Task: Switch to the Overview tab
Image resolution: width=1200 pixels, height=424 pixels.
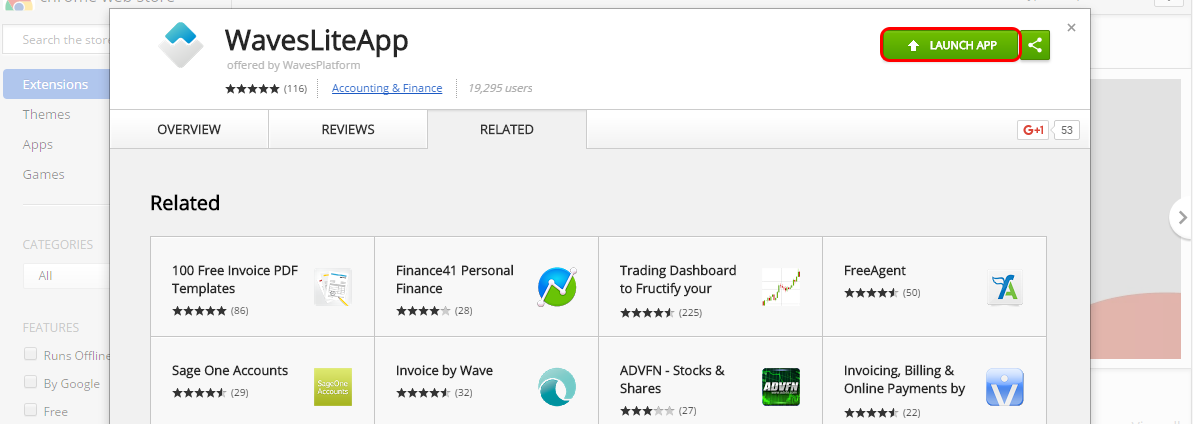Action: point(189,130)
